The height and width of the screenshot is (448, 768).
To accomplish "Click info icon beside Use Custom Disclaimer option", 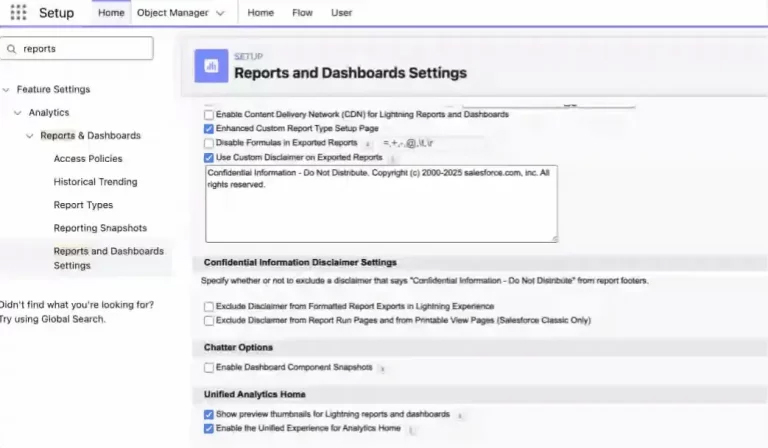I will pos(393,158).
